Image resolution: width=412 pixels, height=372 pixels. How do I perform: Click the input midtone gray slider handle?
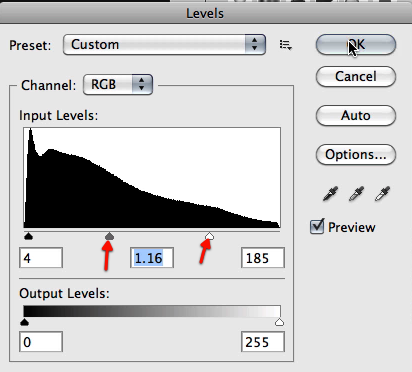pyautogui.click(x=109, y=236)
